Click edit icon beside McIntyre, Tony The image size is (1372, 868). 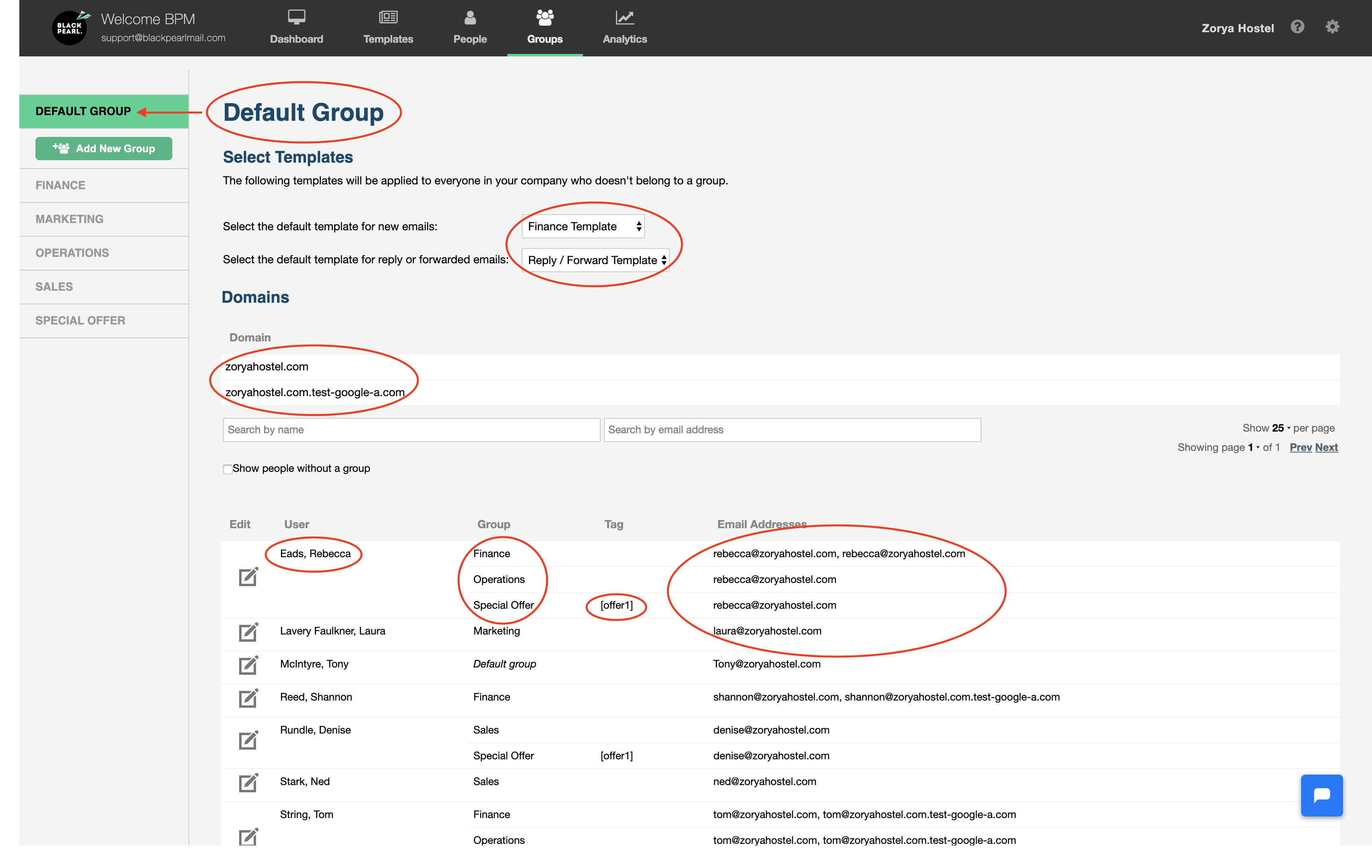click(x=248, y=665)
